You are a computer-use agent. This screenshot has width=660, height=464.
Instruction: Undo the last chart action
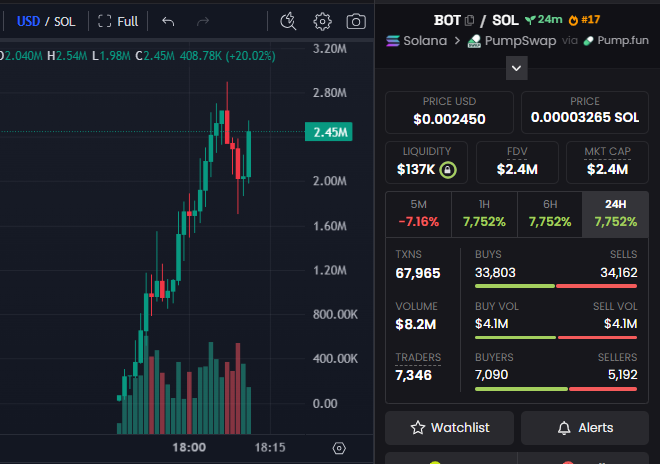click(x=168, y=21)
